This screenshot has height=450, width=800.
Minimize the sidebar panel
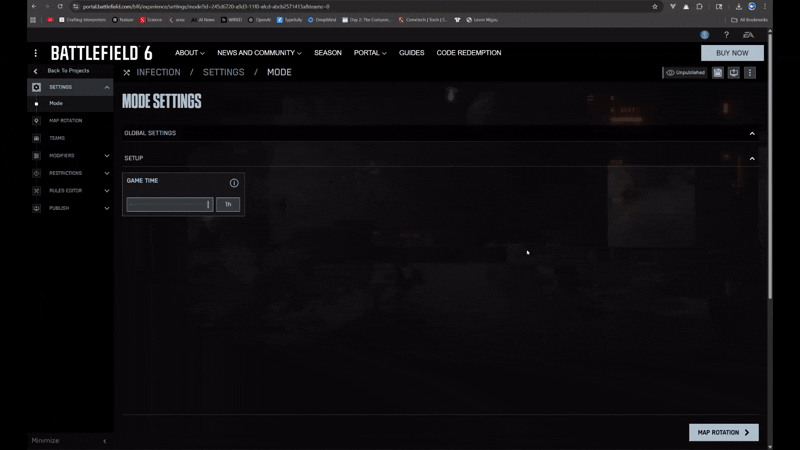pos(70,441)
